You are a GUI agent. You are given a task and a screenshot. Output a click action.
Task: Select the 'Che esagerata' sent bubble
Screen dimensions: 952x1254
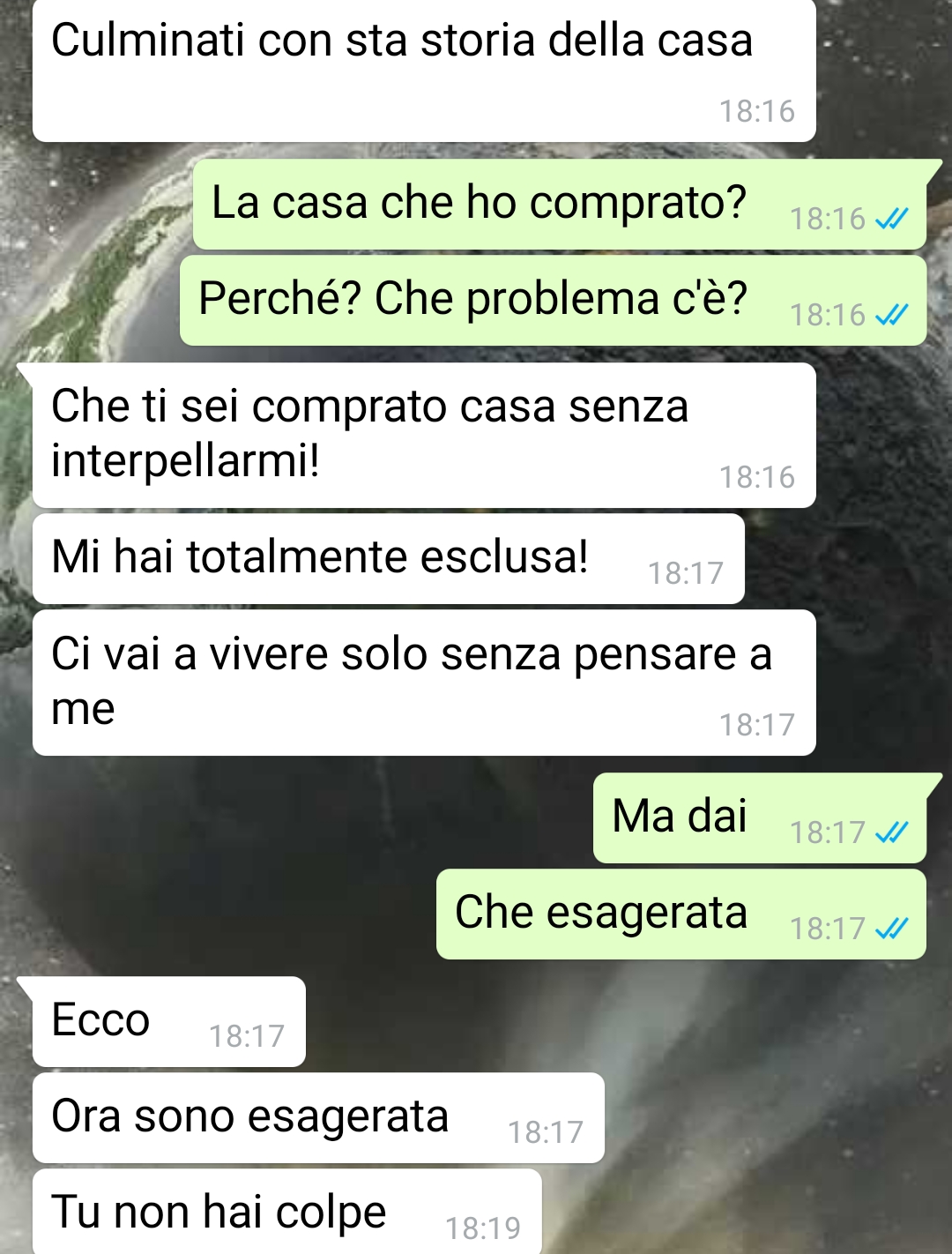point(681,914)
